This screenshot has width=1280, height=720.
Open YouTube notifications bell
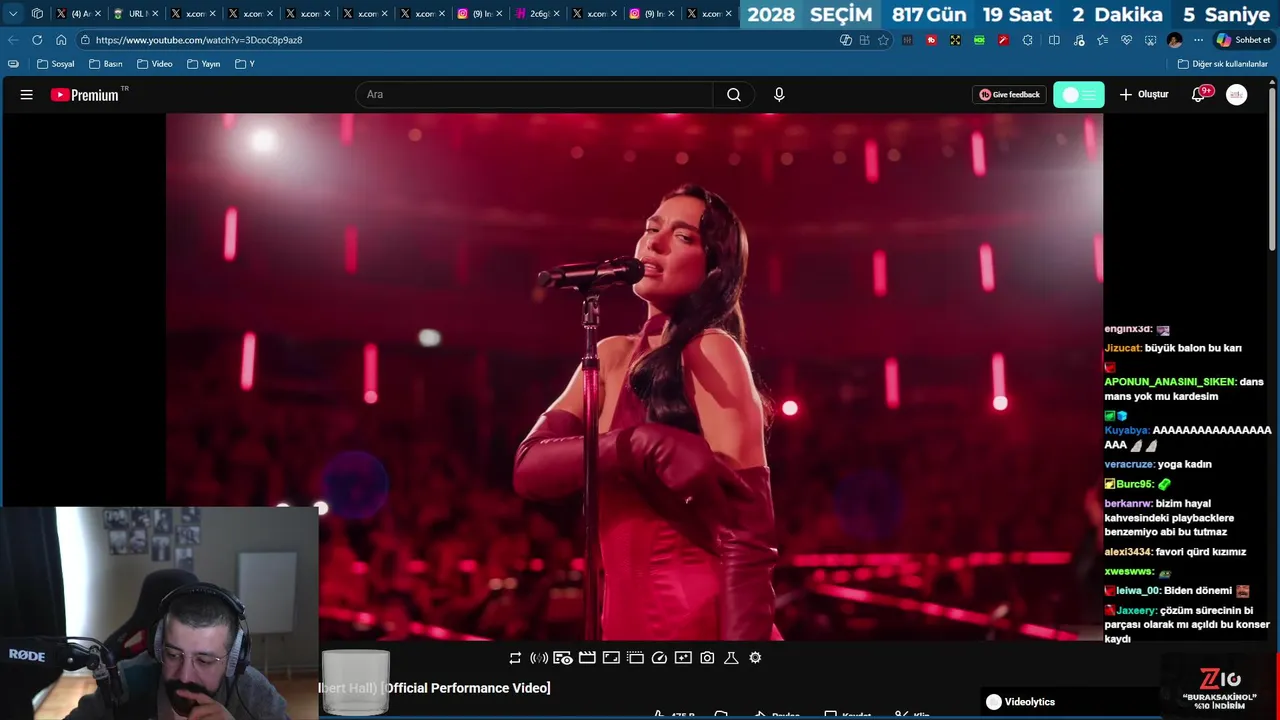click(x=1199, y=95)
